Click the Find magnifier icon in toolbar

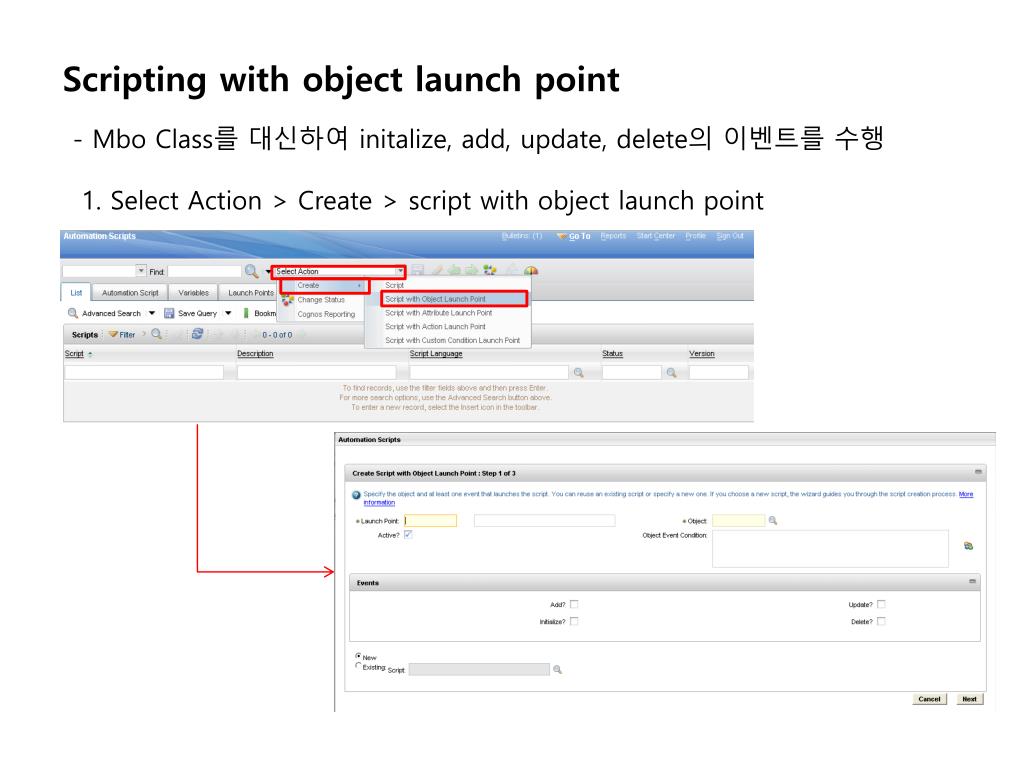(x=251, y=271)
